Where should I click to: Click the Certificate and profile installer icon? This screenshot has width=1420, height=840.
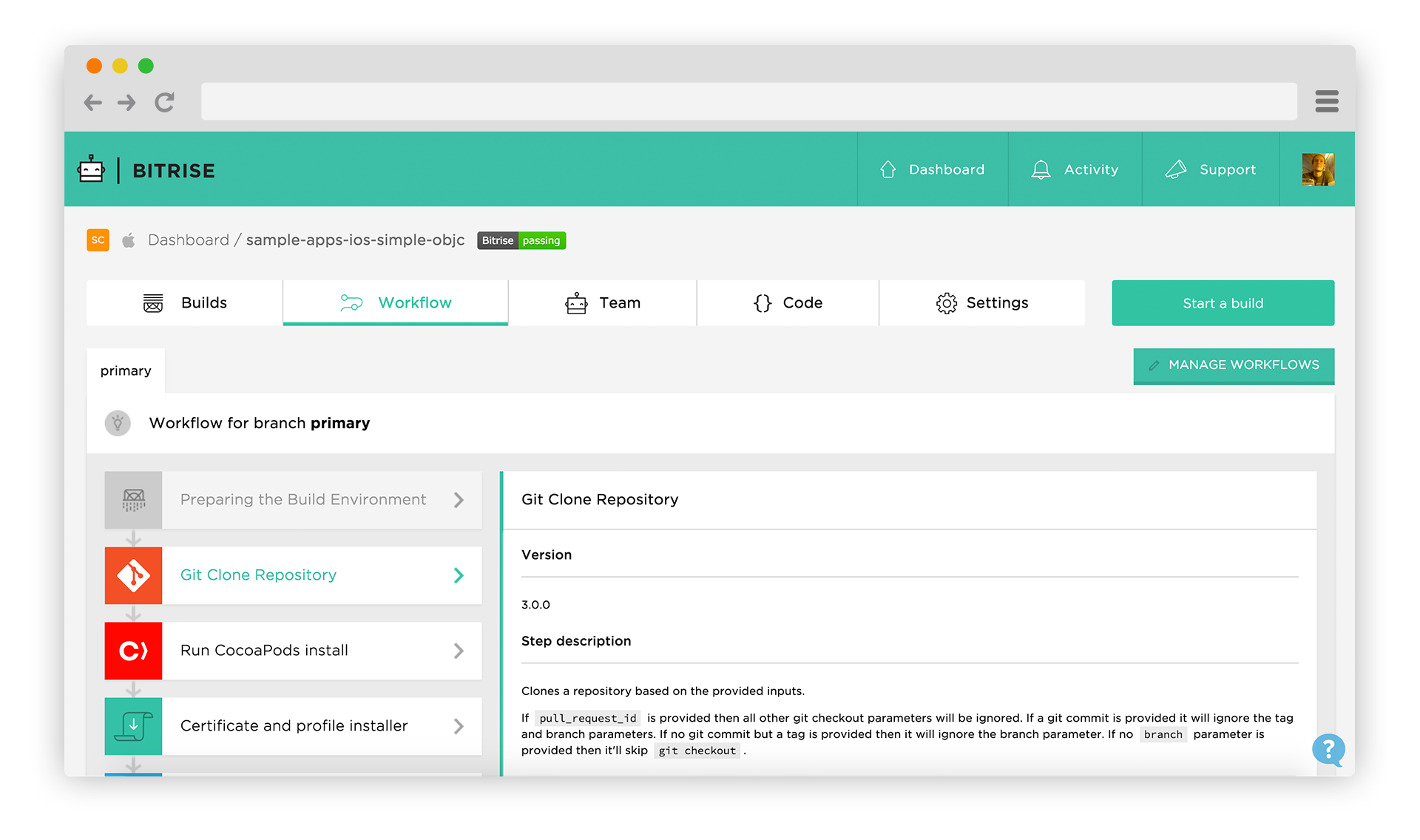[133, 726]
